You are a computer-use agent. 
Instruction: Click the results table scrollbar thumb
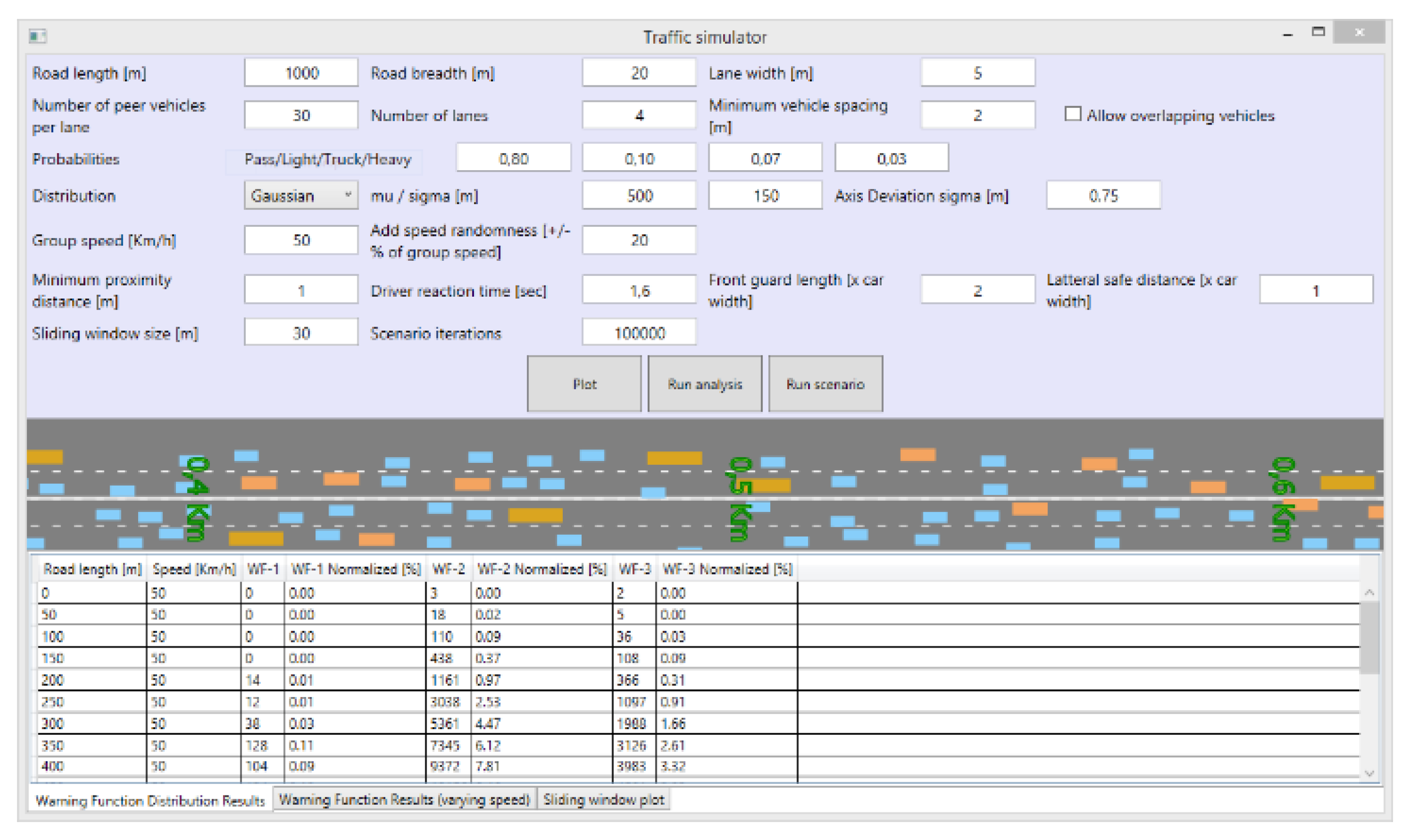(1369, 637)
